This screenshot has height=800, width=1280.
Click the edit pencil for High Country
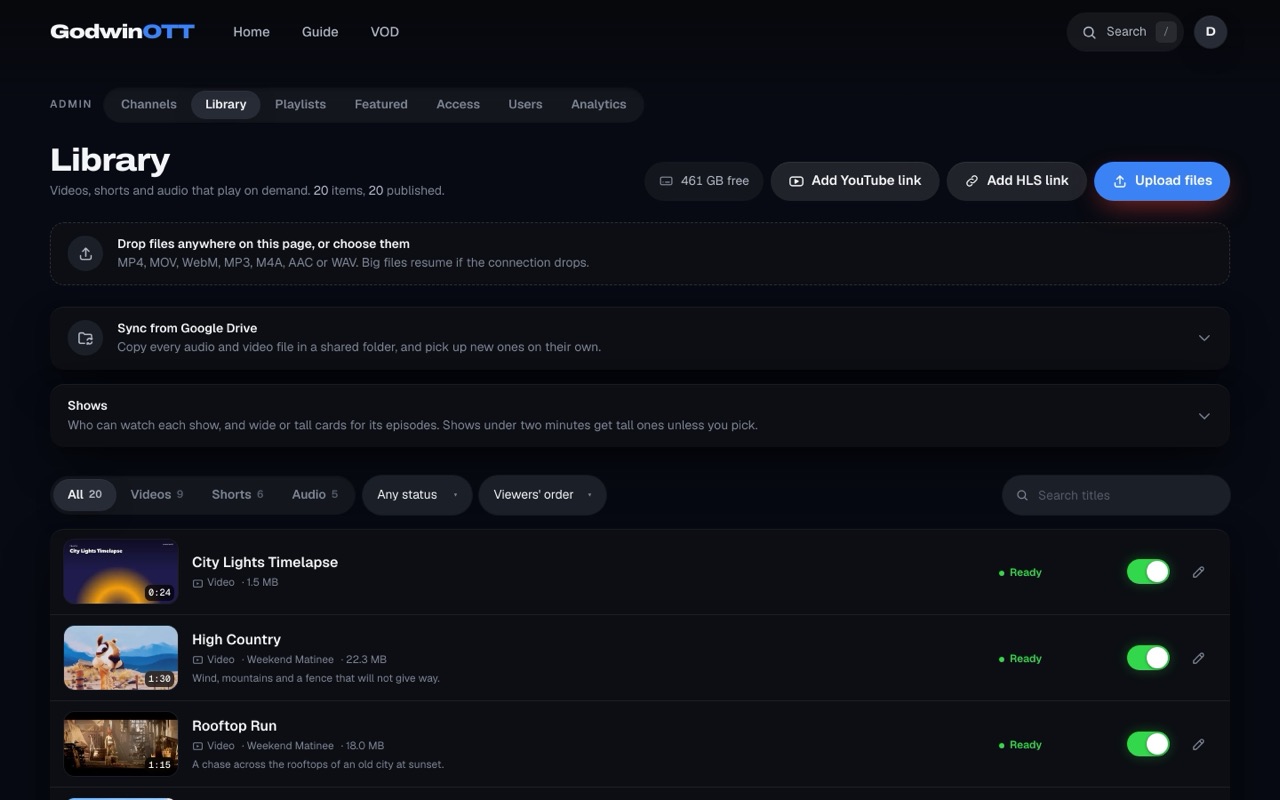(x=1198, y=658)
